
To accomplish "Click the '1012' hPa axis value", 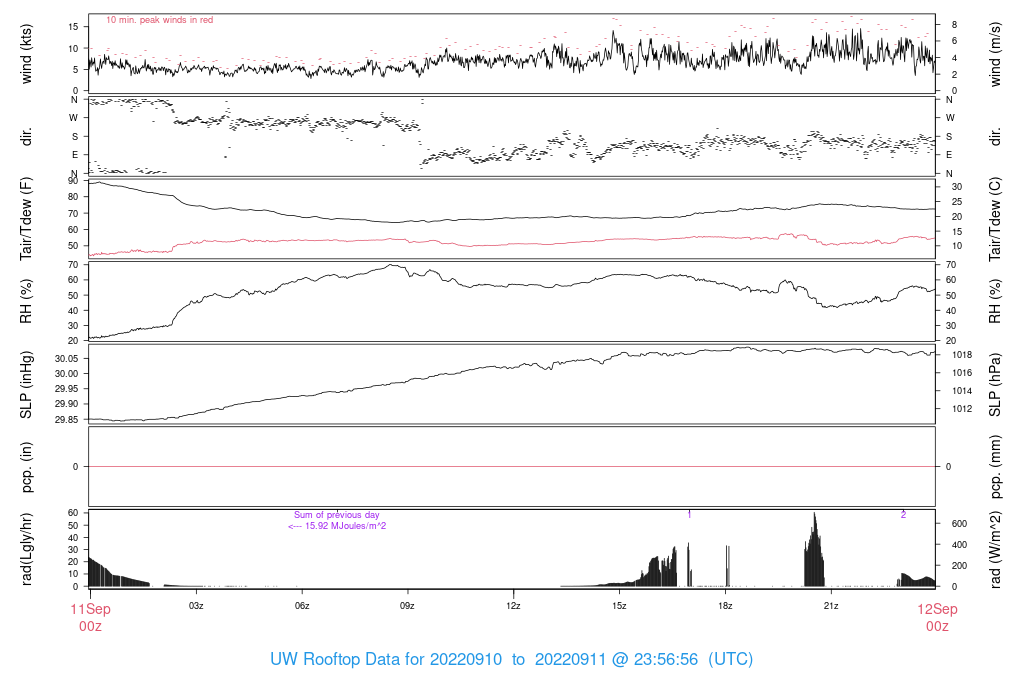I will coord(962,409).
